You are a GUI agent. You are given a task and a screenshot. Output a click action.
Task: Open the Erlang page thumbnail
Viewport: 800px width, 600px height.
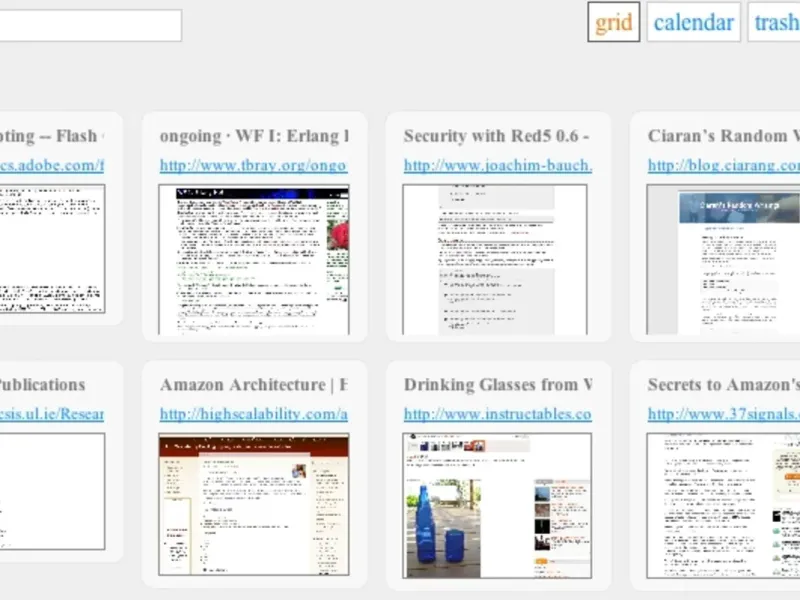(x=254, y=260)
